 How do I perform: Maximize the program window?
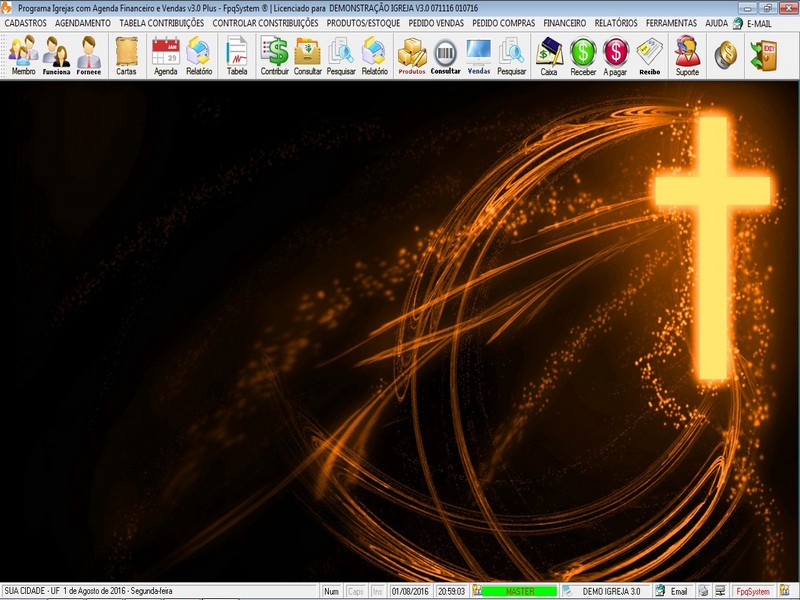(x=767, y=8)
